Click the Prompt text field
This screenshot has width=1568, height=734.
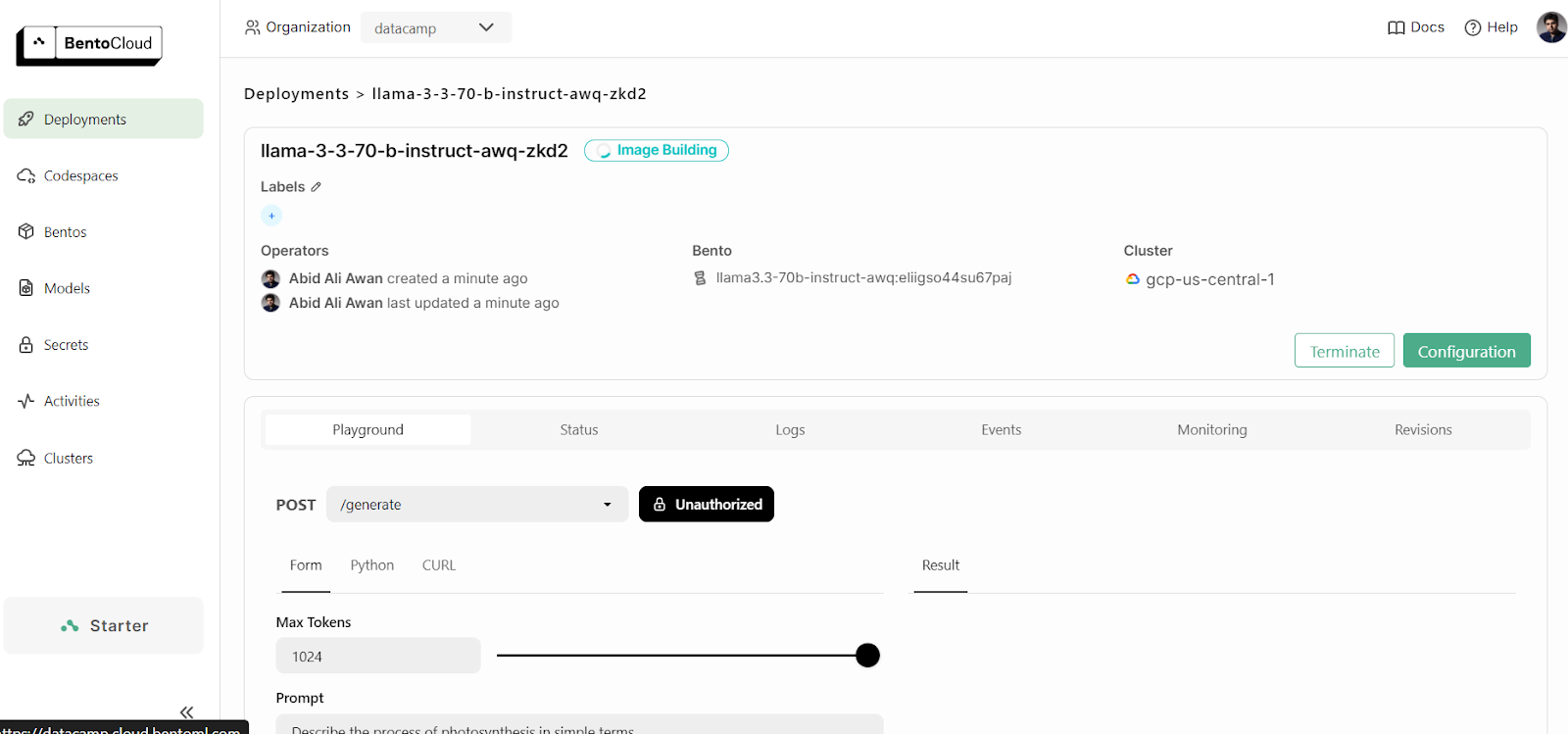coord(579,724)
